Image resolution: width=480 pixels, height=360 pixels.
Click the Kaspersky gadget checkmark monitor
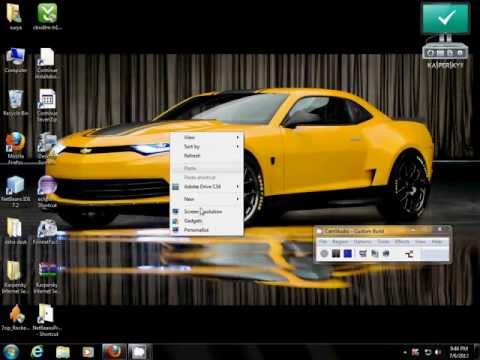coord(445,18)
